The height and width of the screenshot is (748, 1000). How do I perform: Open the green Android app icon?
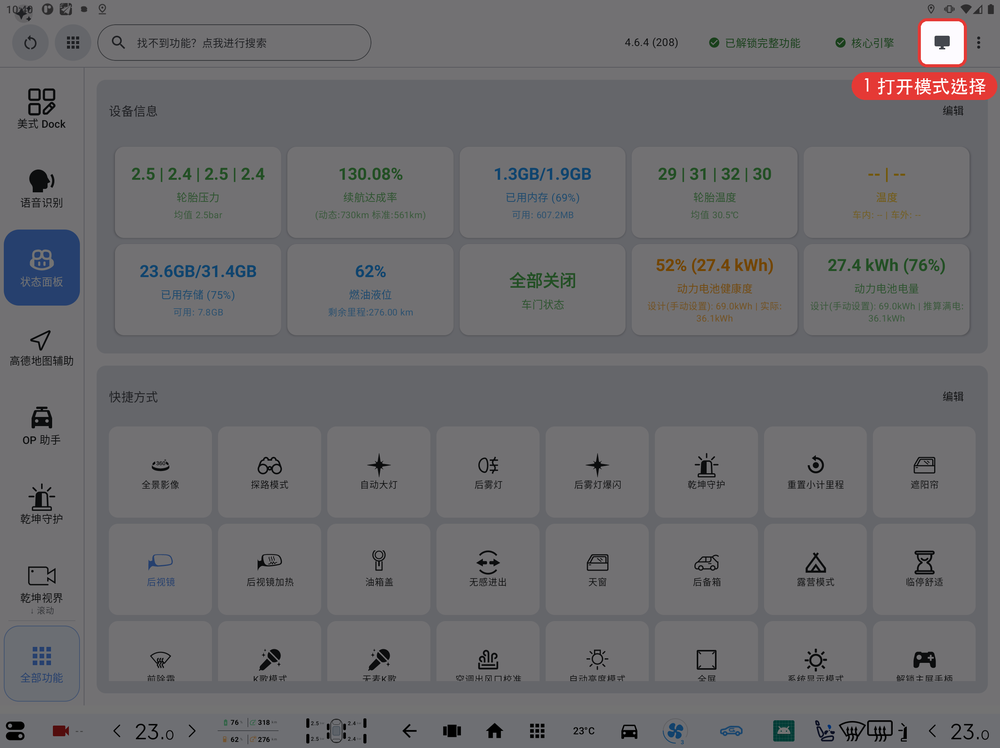784,731
